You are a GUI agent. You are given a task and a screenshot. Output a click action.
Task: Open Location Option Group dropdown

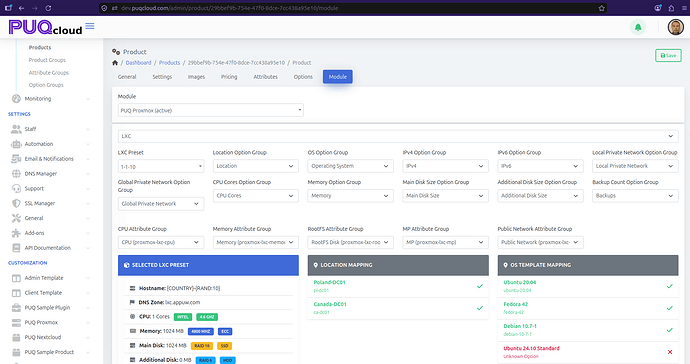[256, 166]
